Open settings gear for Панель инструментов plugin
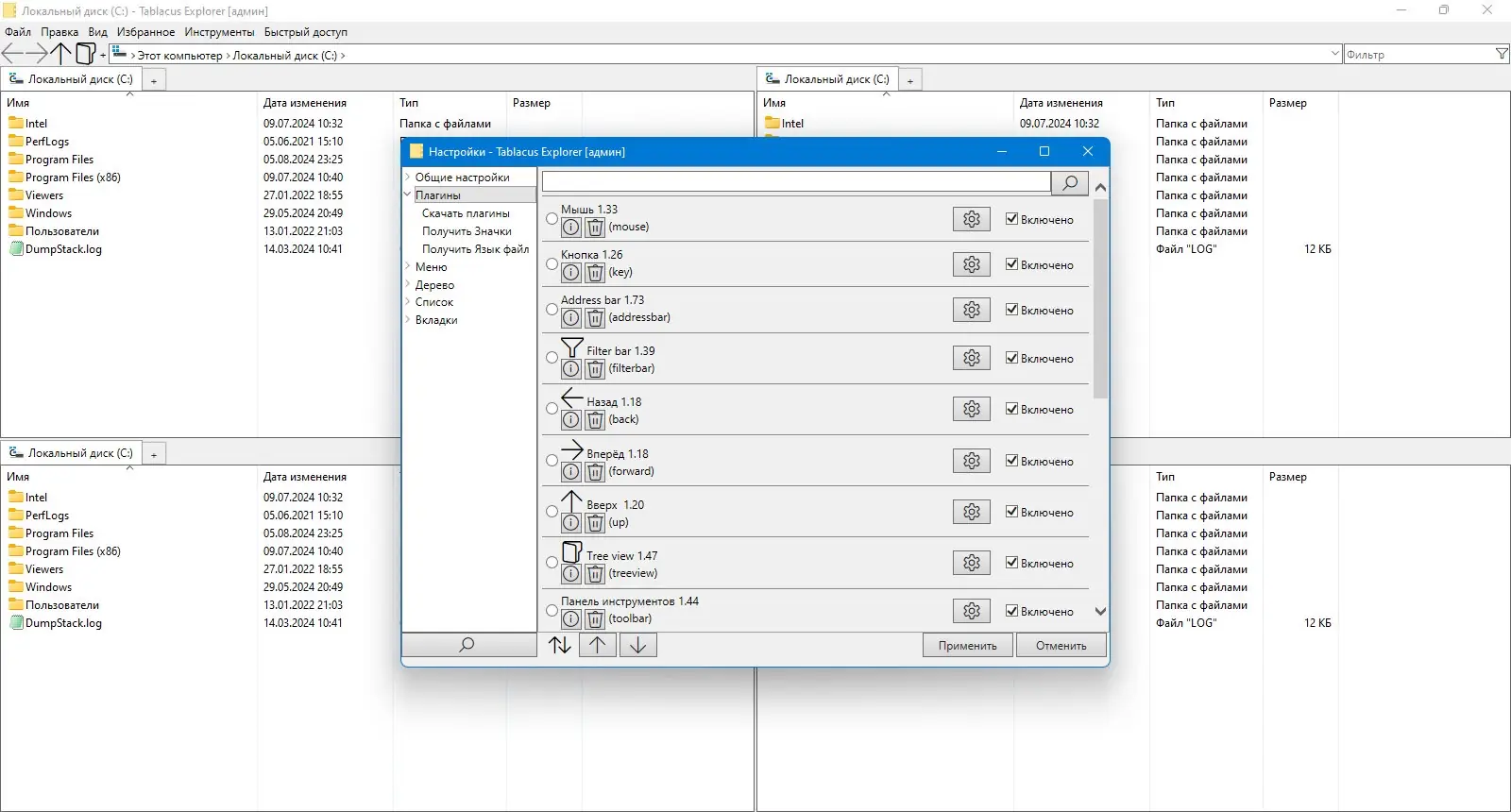The image size is (1511, 812). [x=972, y=611]
